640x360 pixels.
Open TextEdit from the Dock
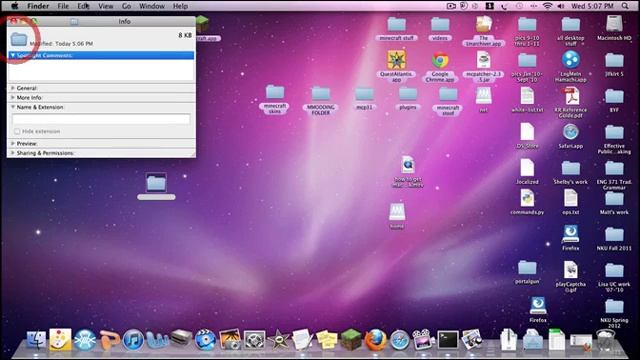pos(302,340)
